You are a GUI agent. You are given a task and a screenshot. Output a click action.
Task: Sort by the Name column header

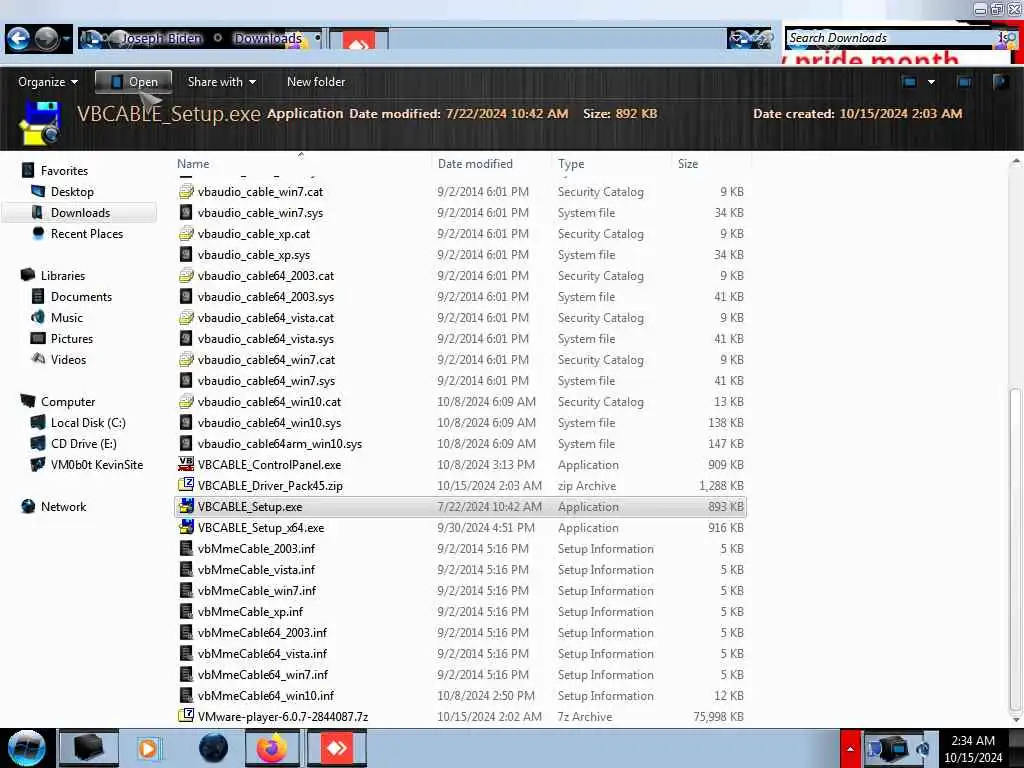pos(193,164)
